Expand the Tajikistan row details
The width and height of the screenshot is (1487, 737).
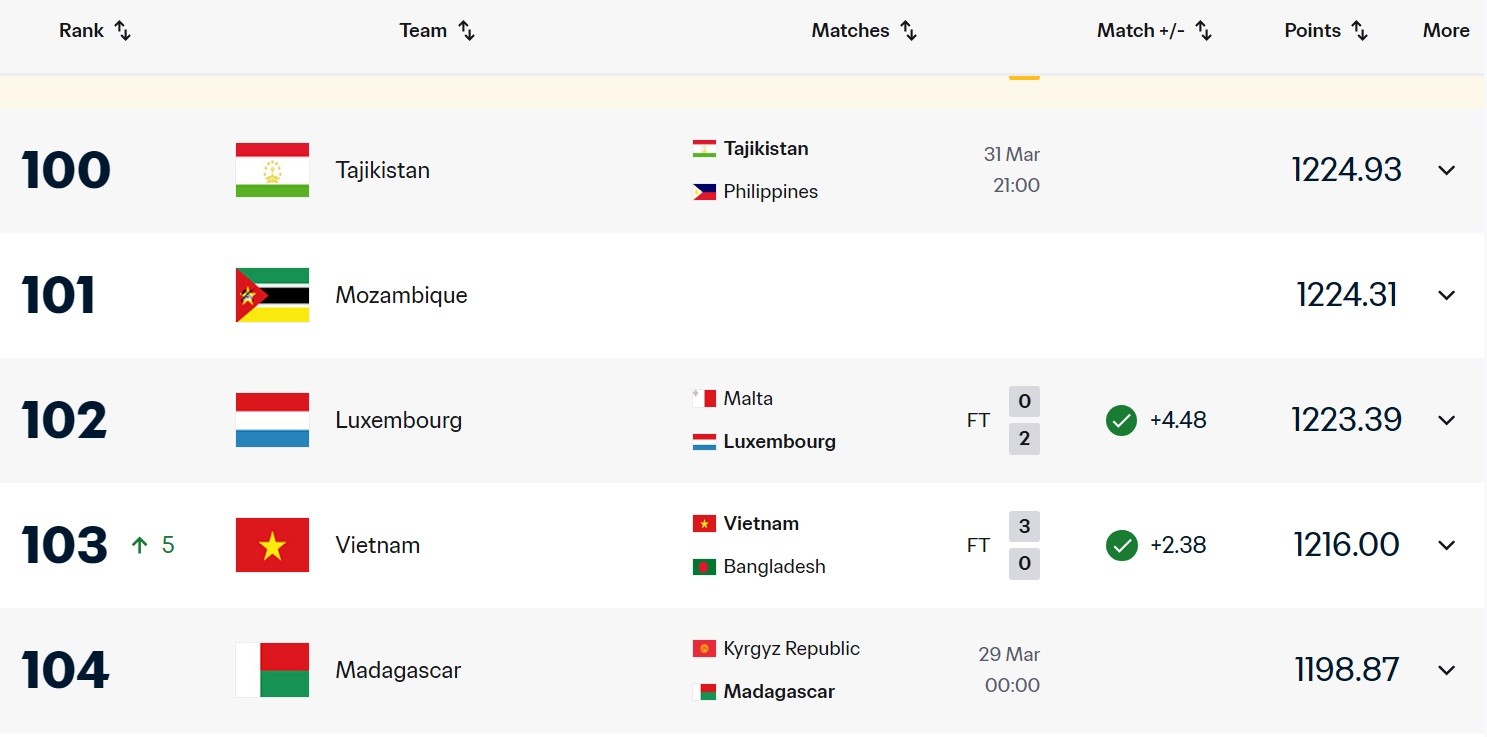click(1446, 170)
